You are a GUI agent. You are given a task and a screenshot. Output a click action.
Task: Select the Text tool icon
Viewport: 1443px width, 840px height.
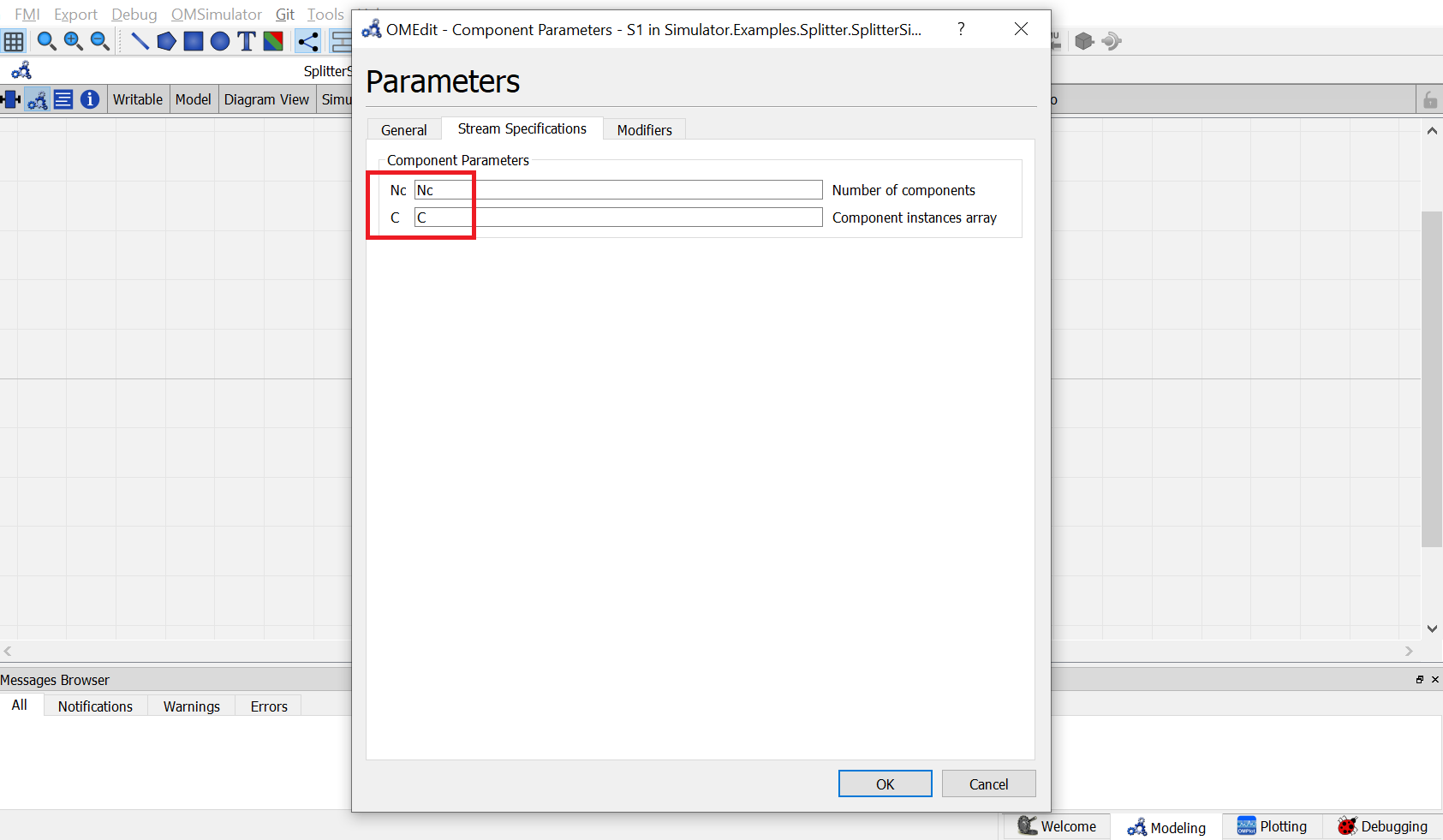tap(247, 41)
